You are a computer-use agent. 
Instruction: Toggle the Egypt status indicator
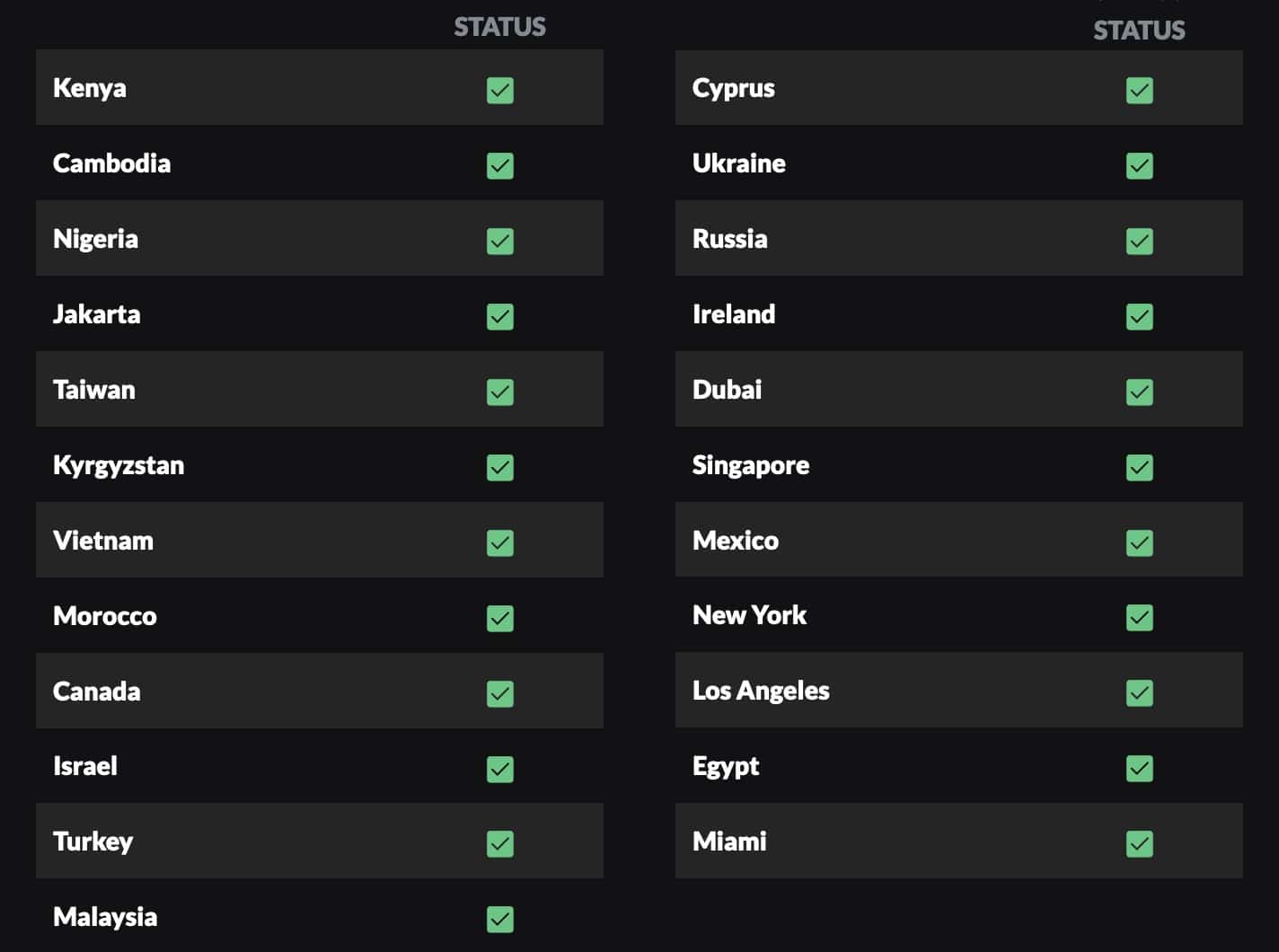[1139, 768]
